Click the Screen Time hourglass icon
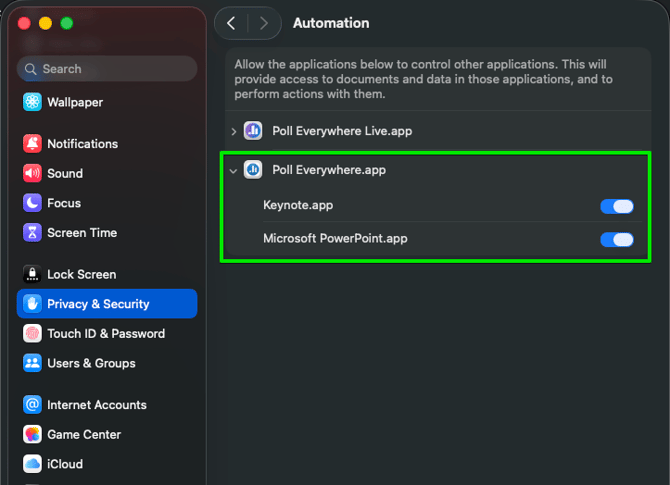Image resolution: width=670 pixels, height=485 pixels. pos(32,232)
